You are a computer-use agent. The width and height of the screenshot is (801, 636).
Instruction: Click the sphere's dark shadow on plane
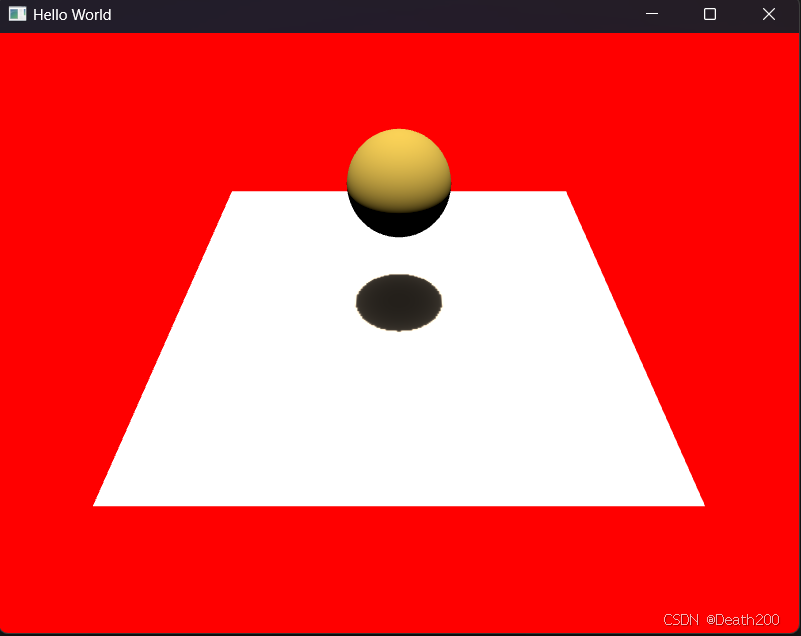point(399,303)
